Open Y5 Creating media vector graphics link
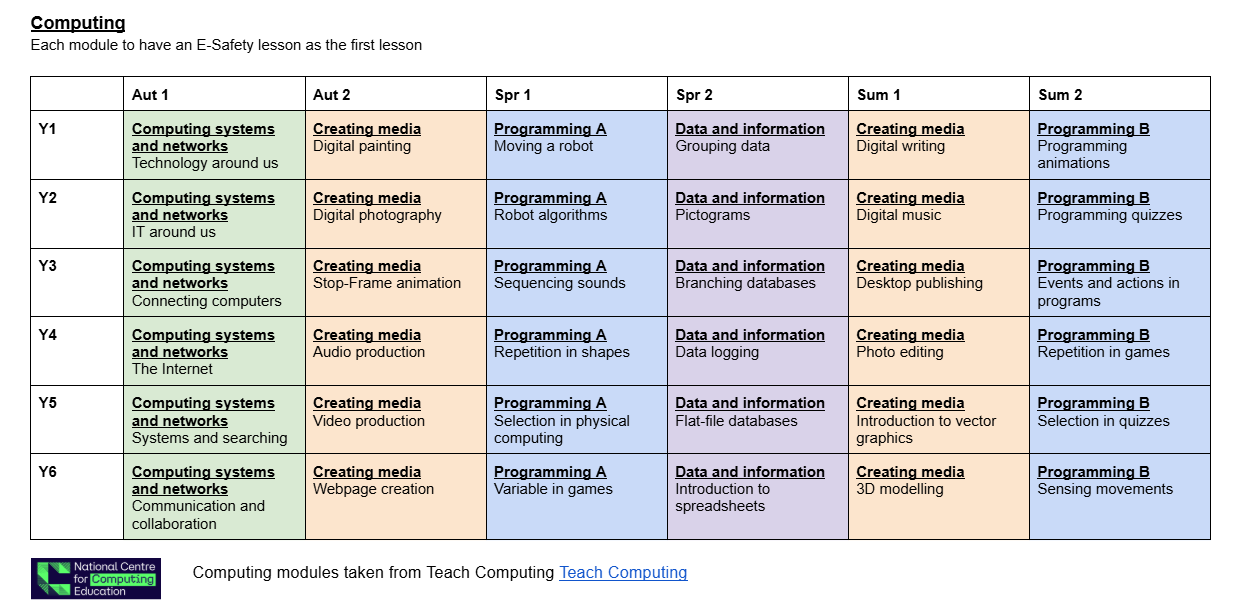The width and height of the screenshot is (1239, 616). pos(910,403)
